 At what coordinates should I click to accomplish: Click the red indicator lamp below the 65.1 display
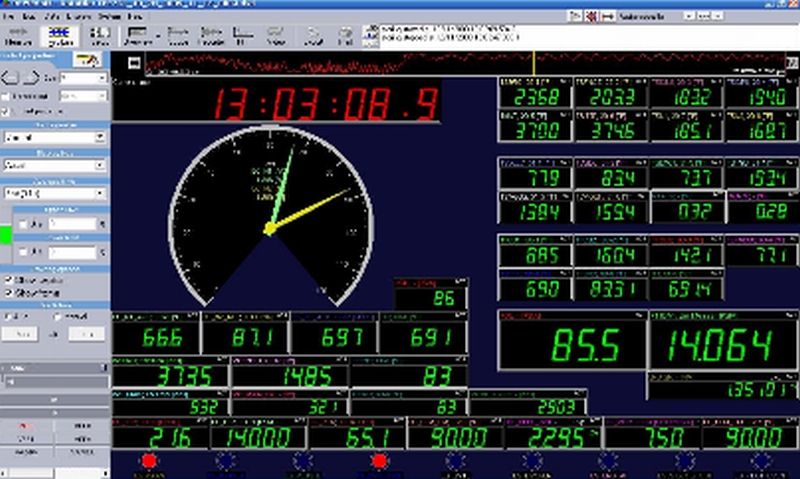click(379, 462)
